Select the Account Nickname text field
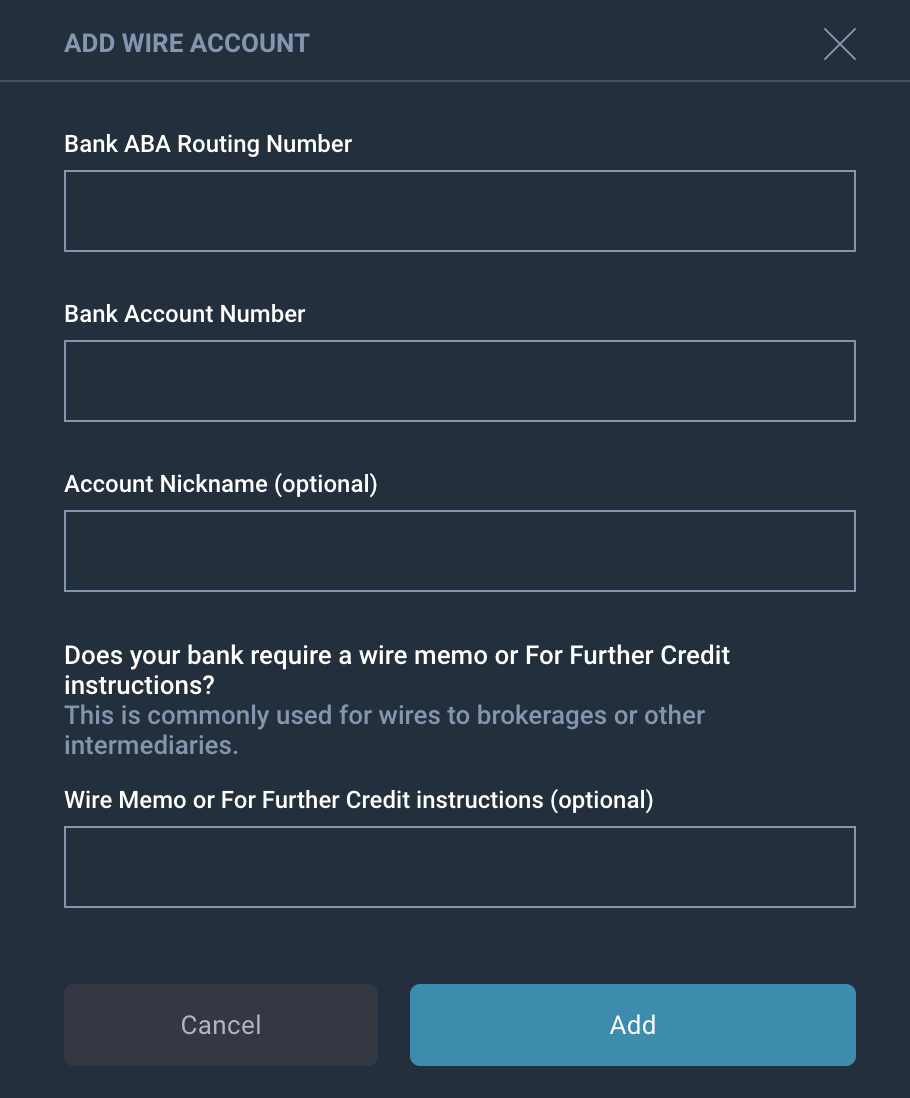The image size is (910, 1098). click(x=460, y=551)
